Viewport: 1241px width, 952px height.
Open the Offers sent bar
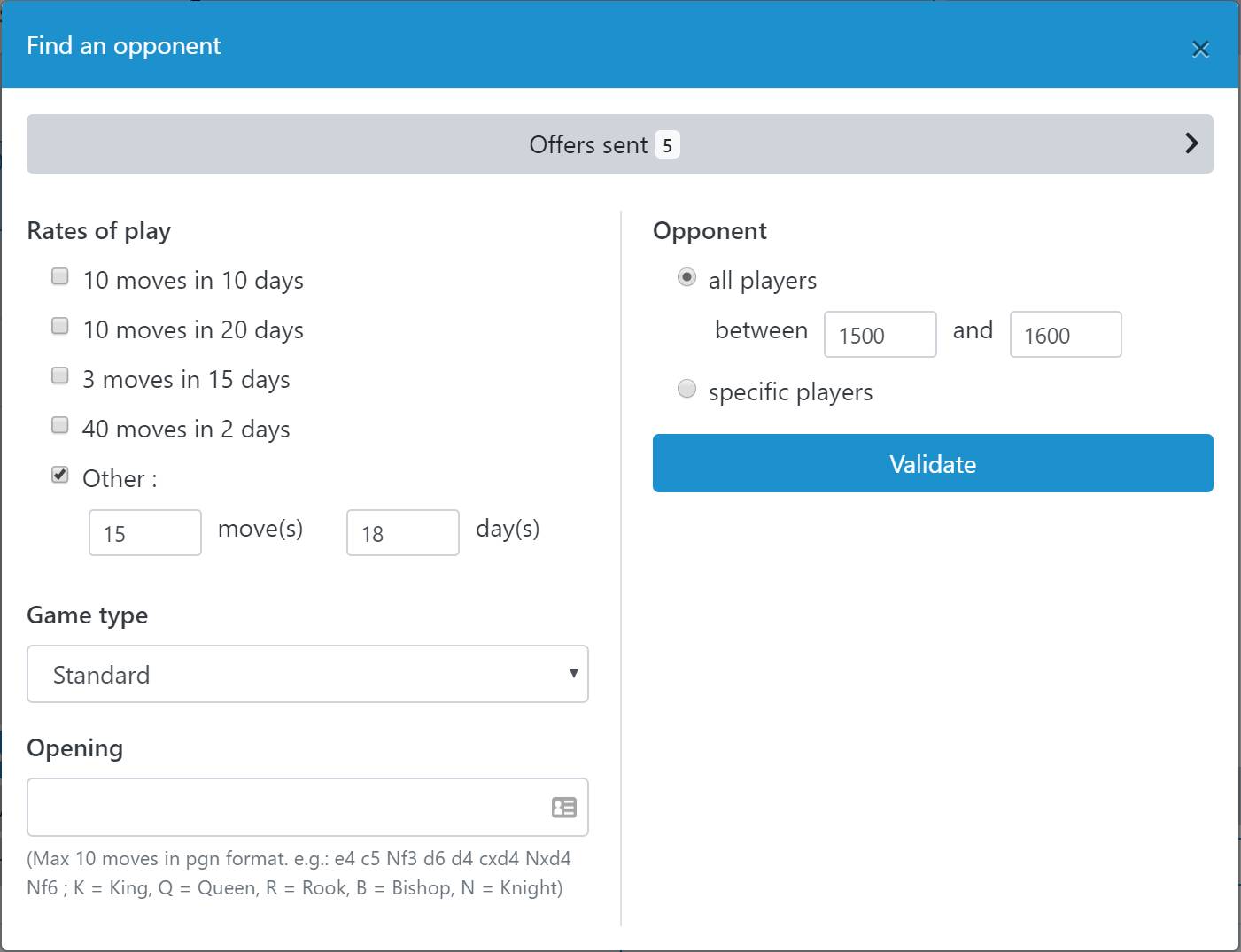coord(619,143)
